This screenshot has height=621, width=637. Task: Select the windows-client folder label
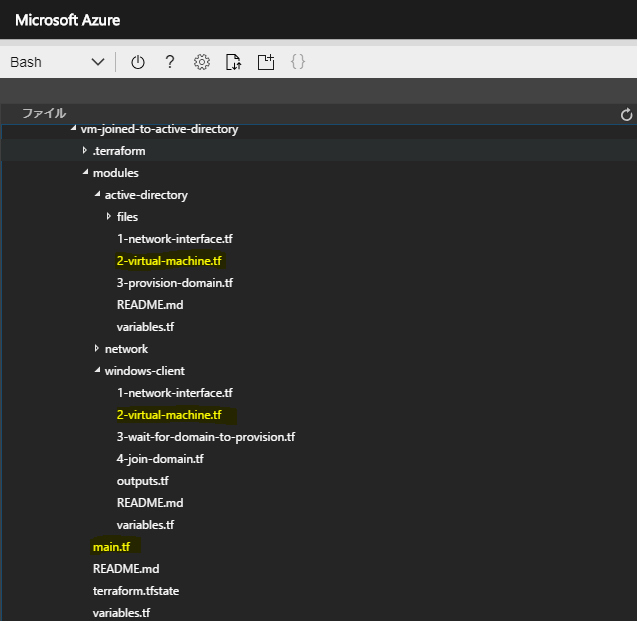point(145,371)
